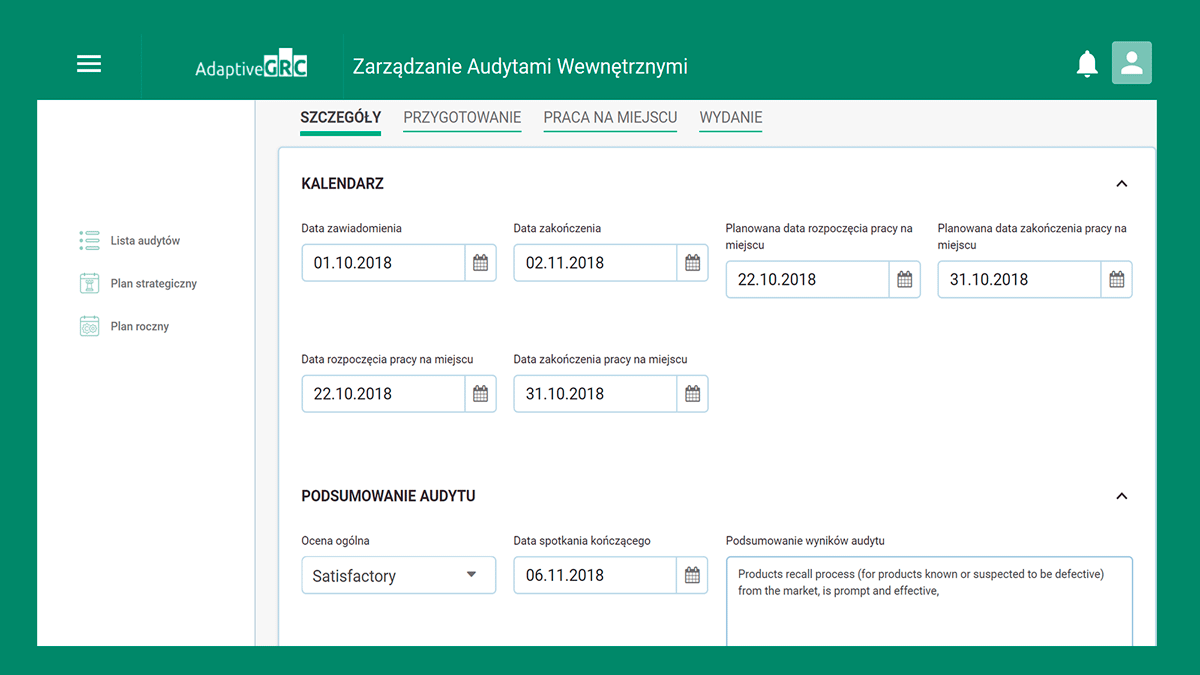
Task: Switch to the Przygotowanie tab
Action: [462, 118]
